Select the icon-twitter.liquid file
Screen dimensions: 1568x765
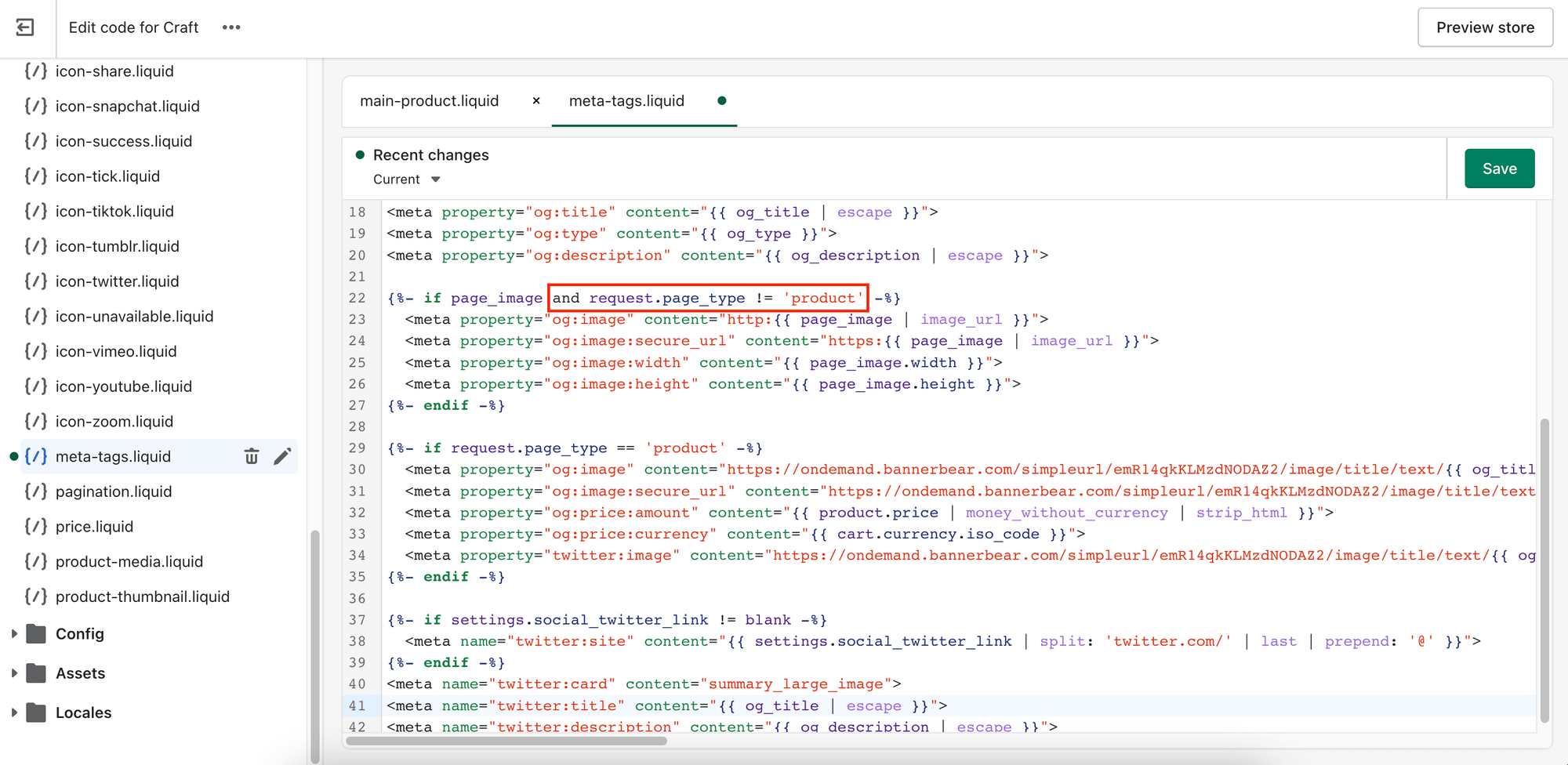pyautogui.click(x=116, y=281)
